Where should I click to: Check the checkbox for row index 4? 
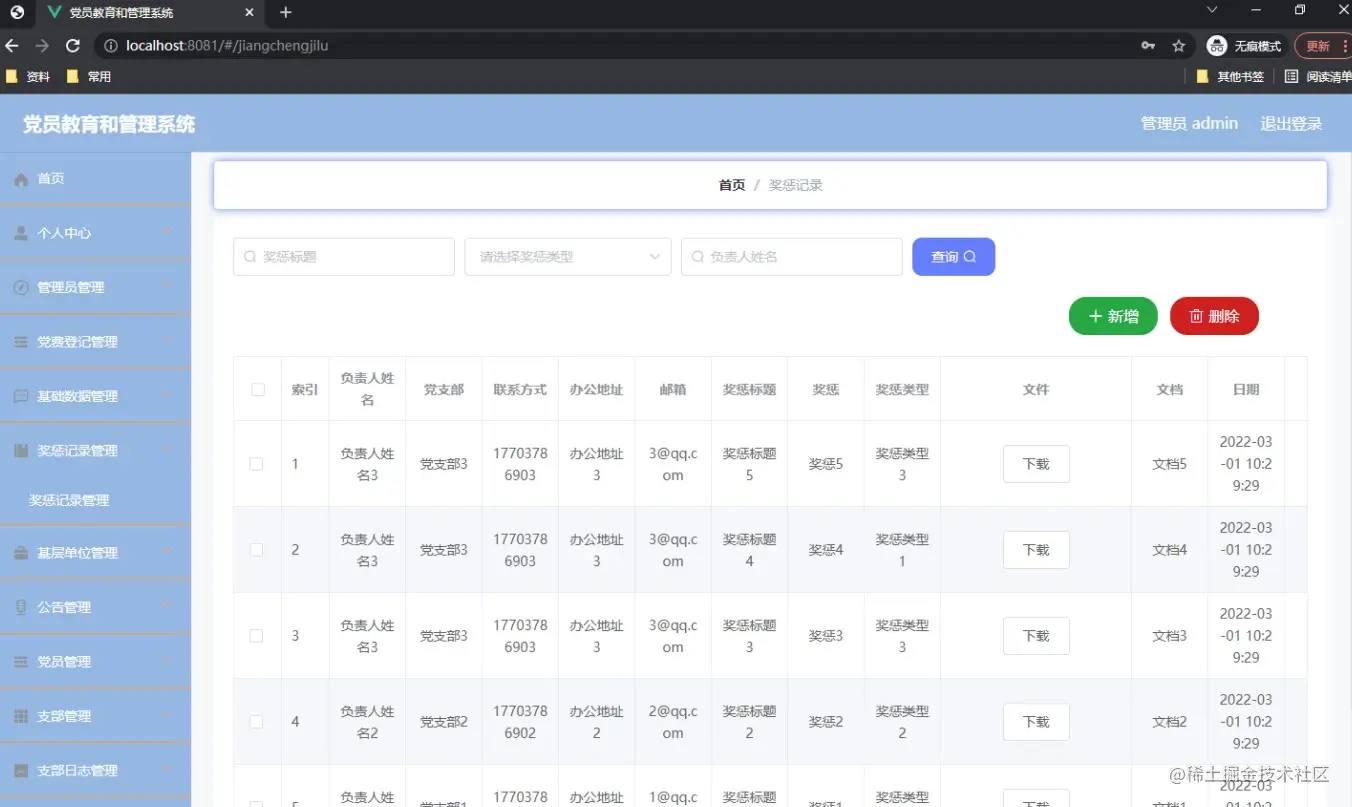[x=256, y=722]
